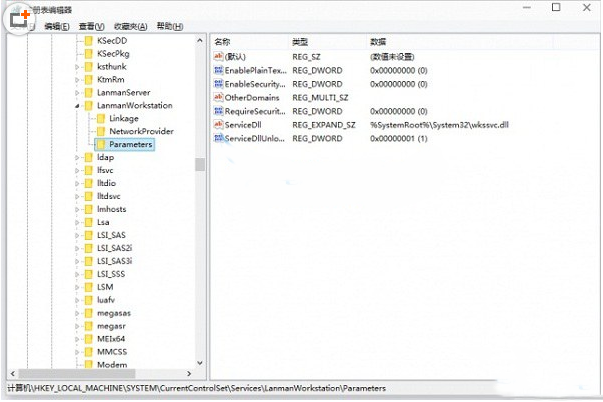Click the tree scroll down arrow
This screenshot has width=603, height=402.
pyautogui.click(x=200, y=363)
